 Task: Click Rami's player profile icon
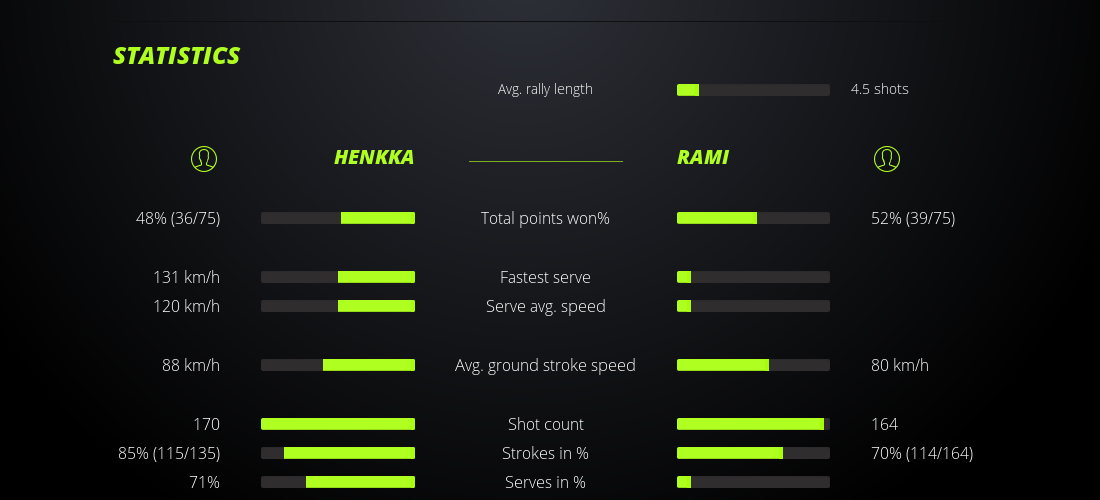[x=886, y=158]
